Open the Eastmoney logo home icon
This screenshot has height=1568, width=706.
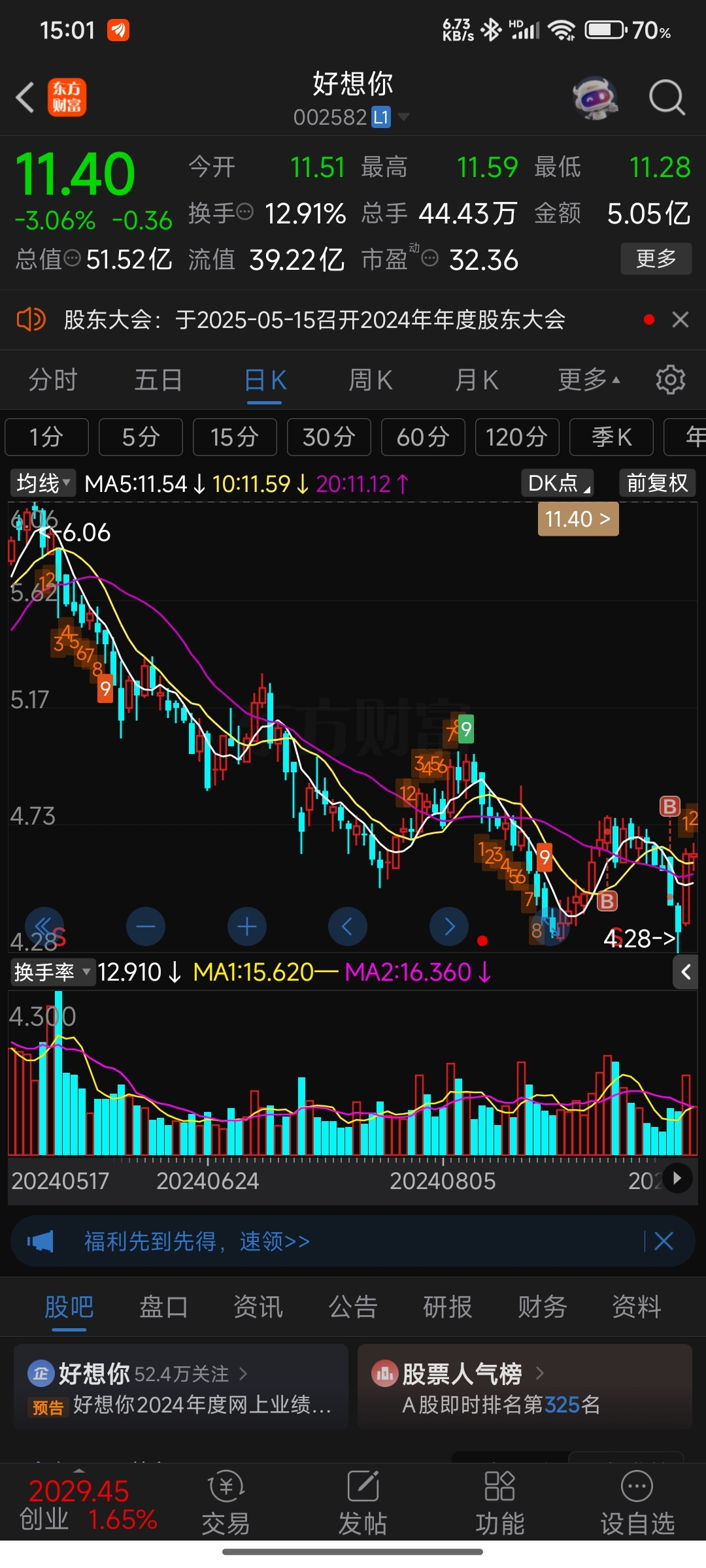67,98
